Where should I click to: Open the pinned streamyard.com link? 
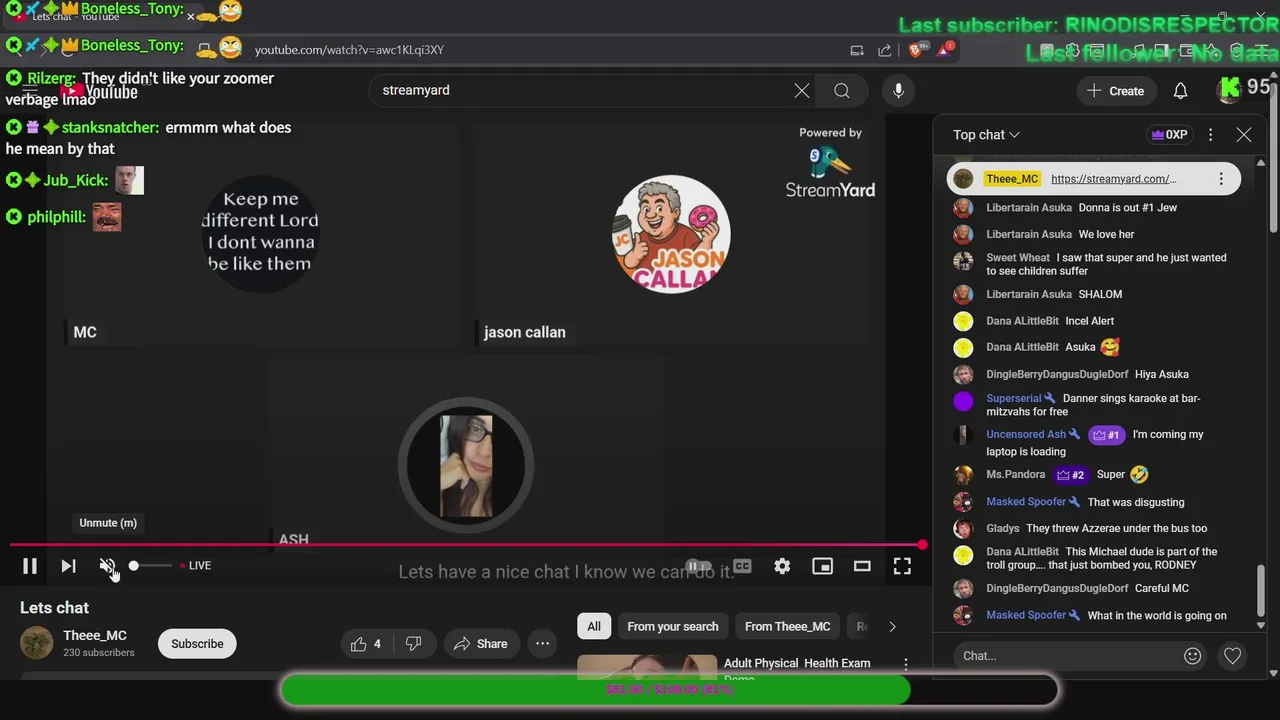point(1114,179)
